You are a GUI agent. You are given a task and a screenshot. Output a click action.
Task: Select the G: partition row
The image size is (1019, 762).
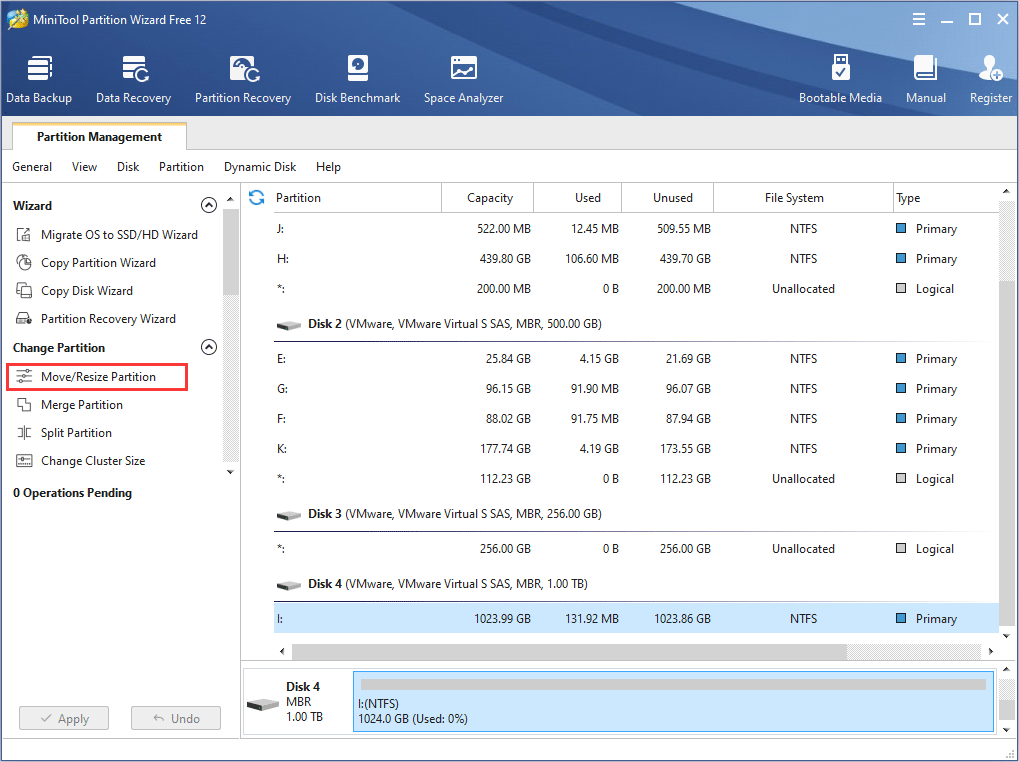click(x=636, y=388)
